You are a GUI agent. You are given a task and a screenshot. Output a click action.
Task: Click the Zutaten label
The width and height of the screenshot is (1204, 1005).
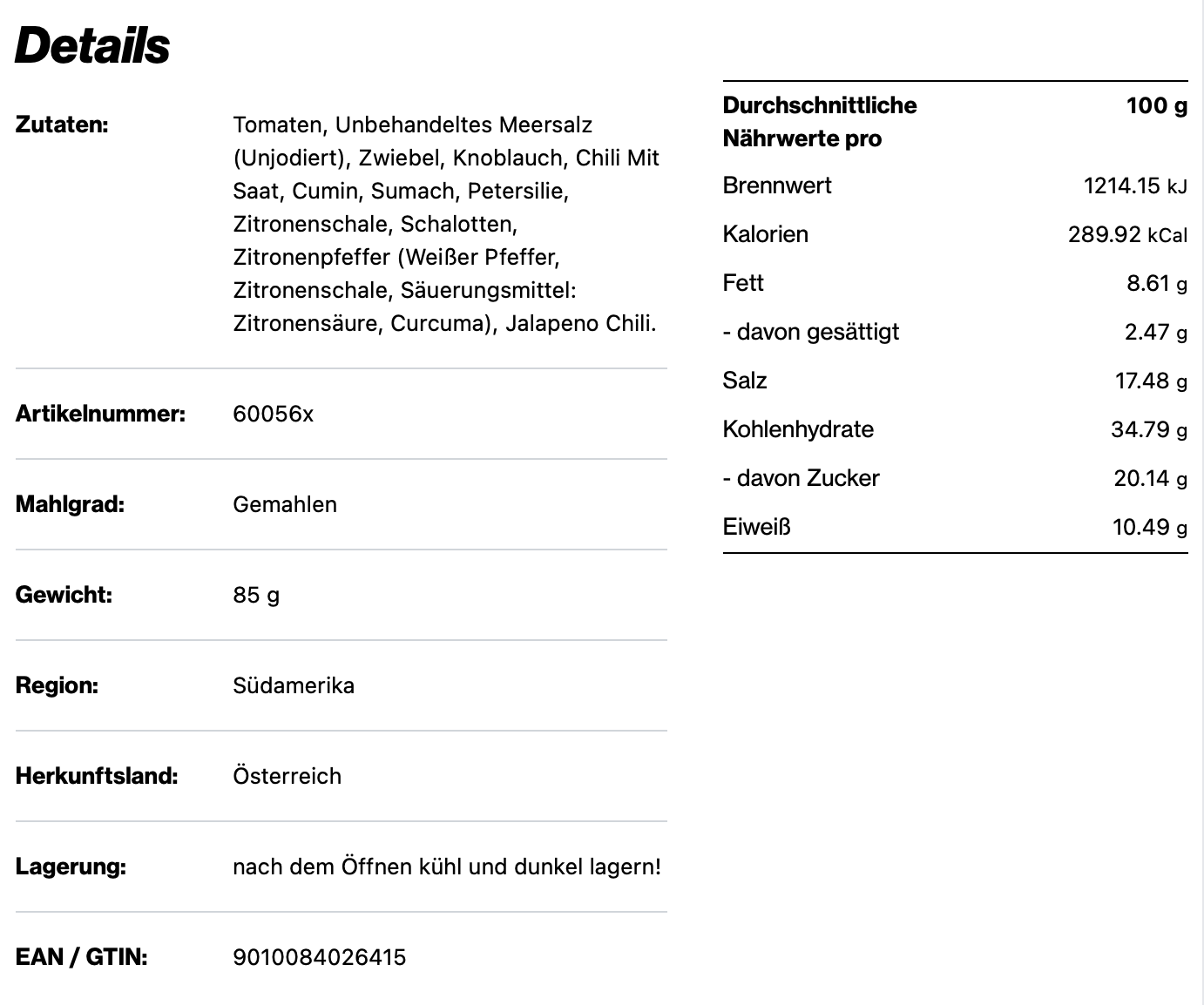(62, 125)
